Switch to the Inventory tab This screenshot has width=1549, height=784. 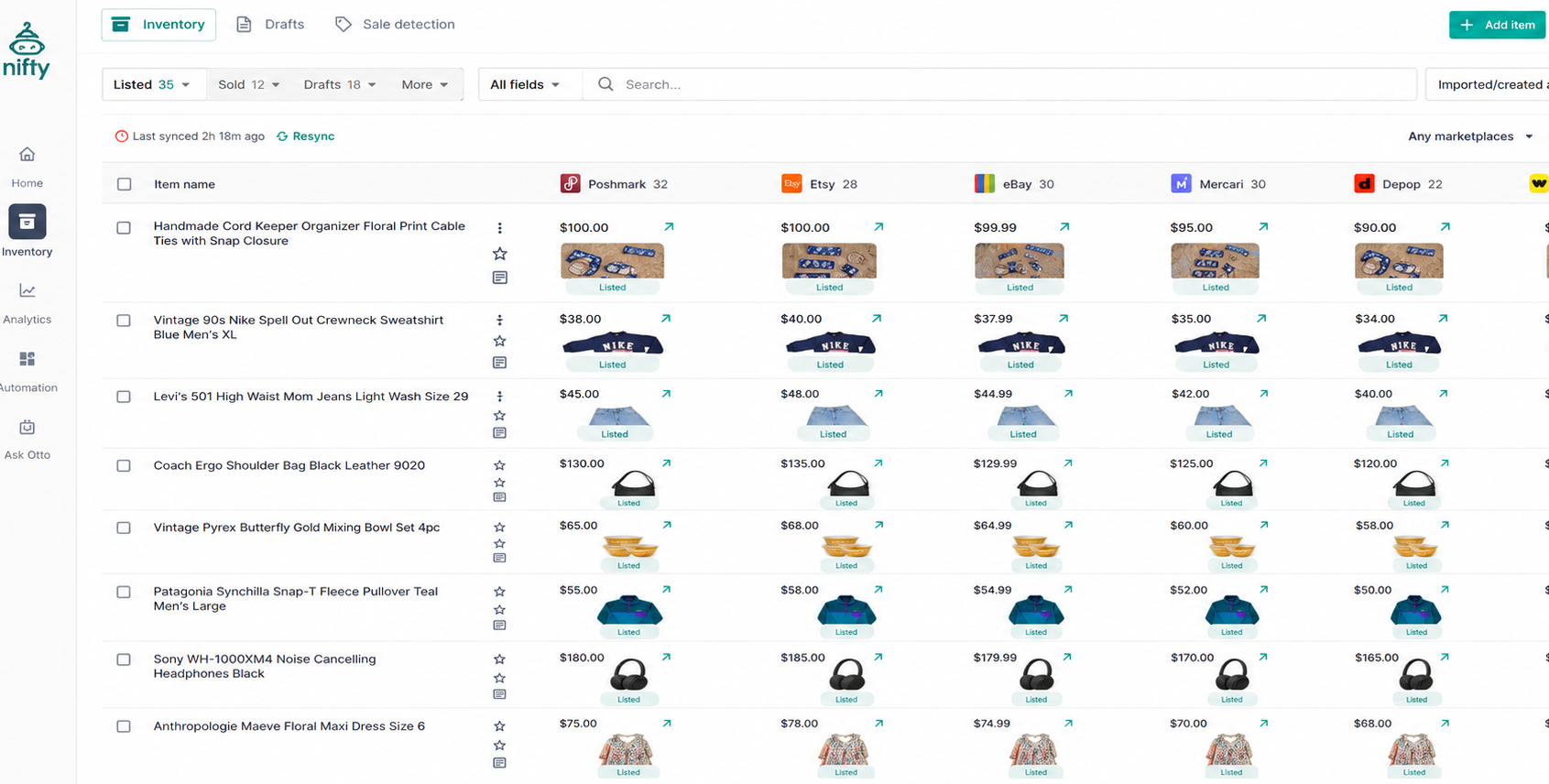(159, 25)
